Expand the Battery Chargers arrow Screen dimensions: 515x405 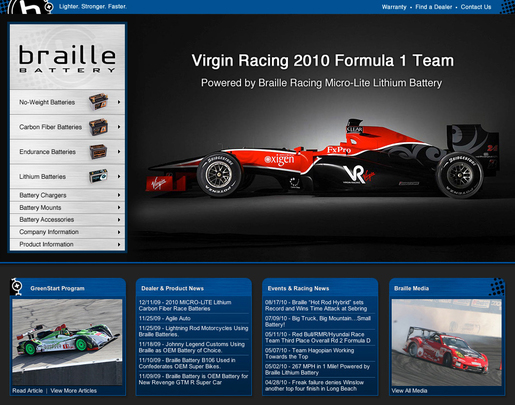(119, 195)
